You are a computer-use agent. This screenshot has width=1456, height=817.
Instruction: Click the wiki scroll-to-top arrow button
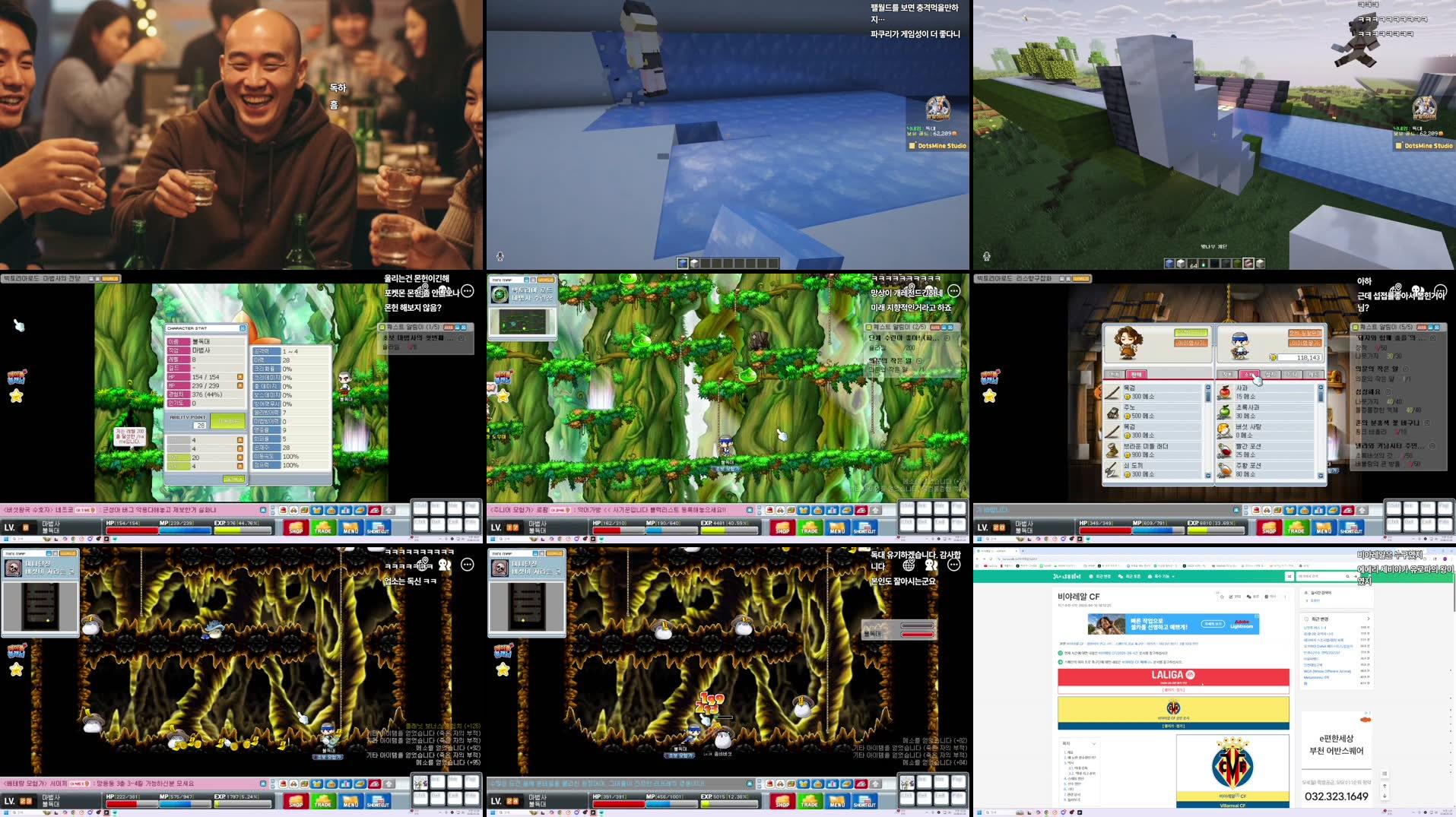(x=1385, y=786)
